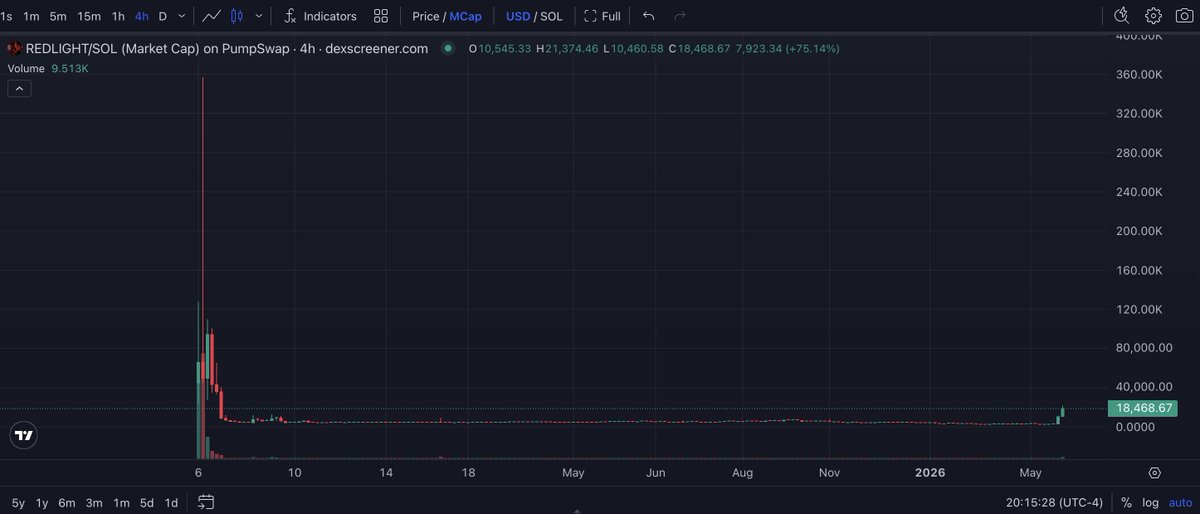The height and width of the screenshot is (514, 1200).
Task: Select the 5y date range
Action: [18, 503]
